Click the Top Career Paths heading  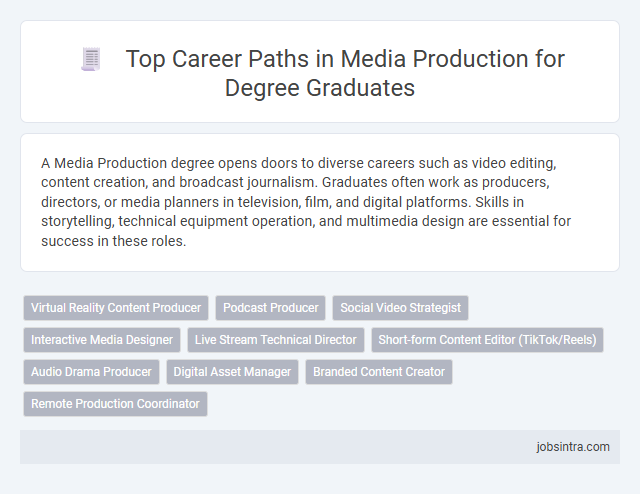click(x=345, y=73)
